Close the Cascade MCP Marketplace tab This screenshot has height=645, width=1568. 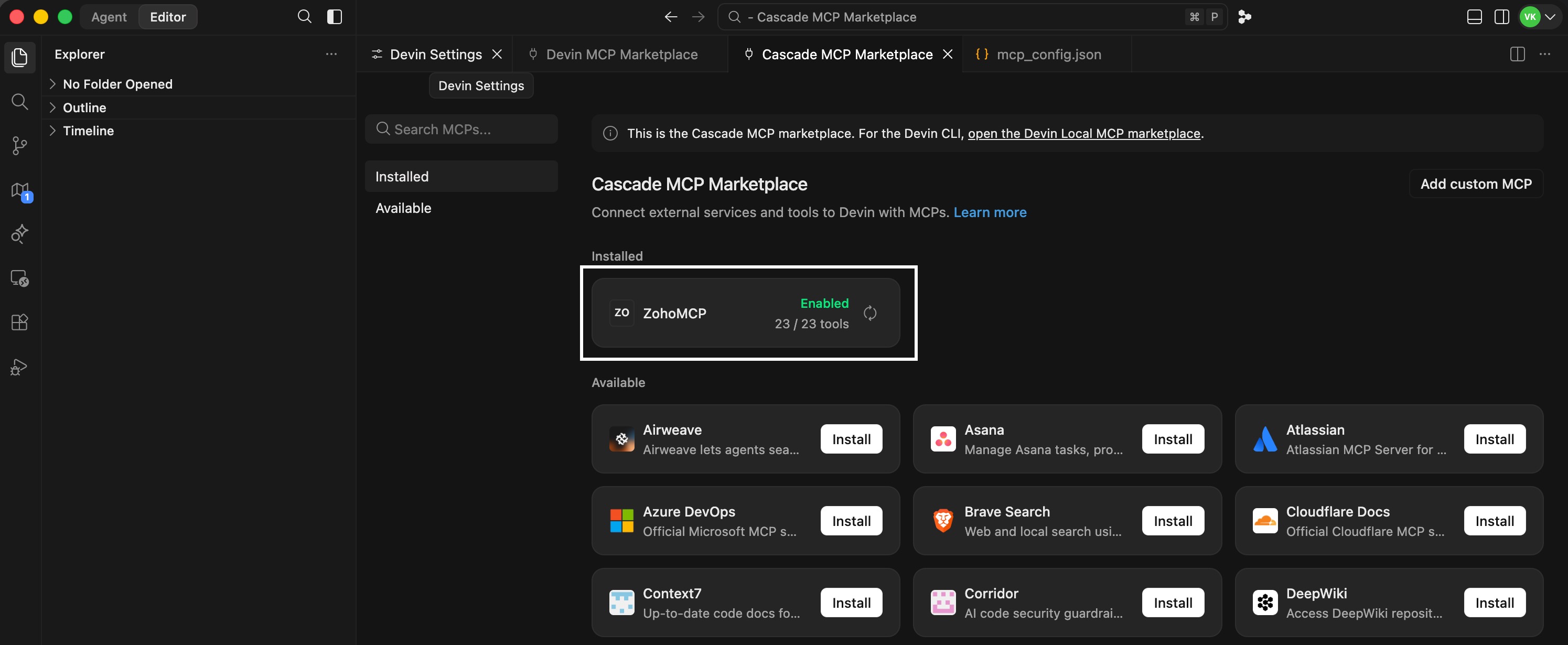click(948, 54)
